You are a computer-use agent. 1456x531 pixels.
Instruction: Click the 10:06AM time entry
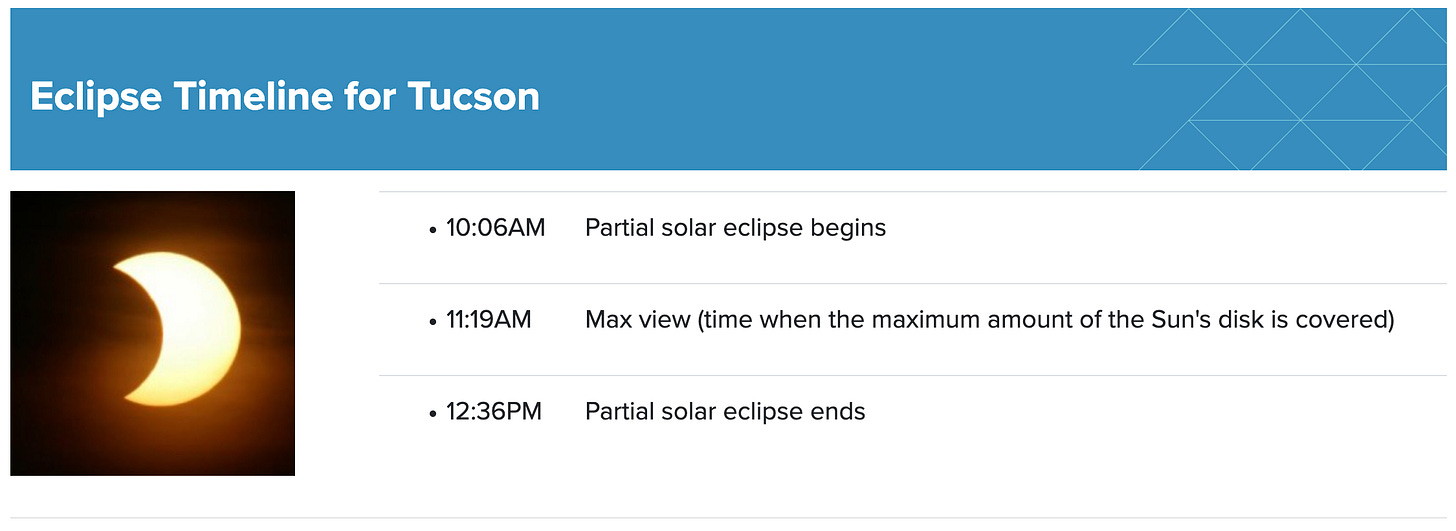tap(496, 228)
